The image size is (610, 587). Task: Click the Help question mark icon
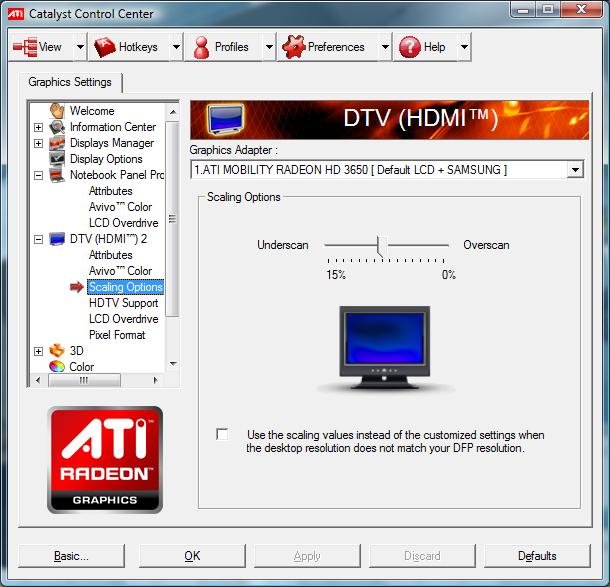click(x=410, y=47)
